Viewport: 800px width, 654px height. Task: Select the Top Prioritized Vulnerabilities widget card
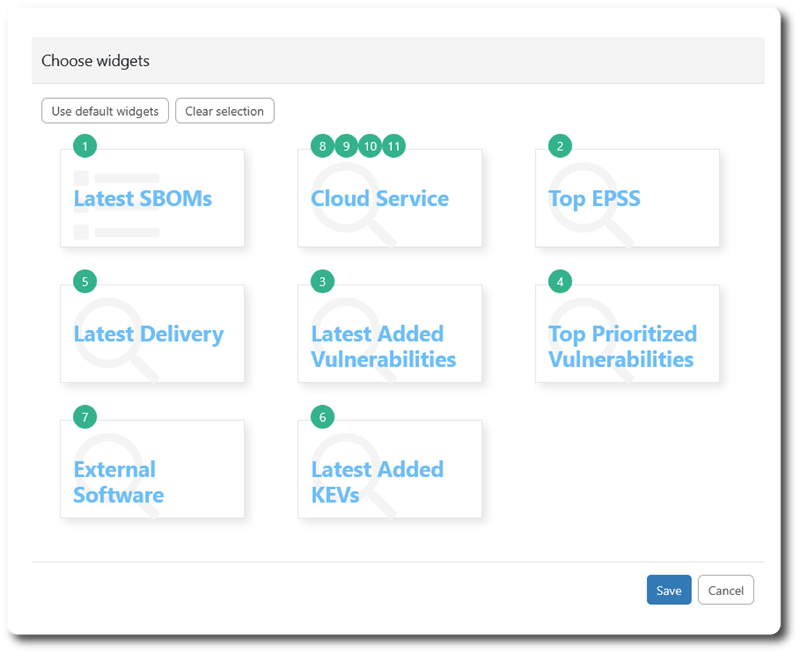tap(627, 334)
